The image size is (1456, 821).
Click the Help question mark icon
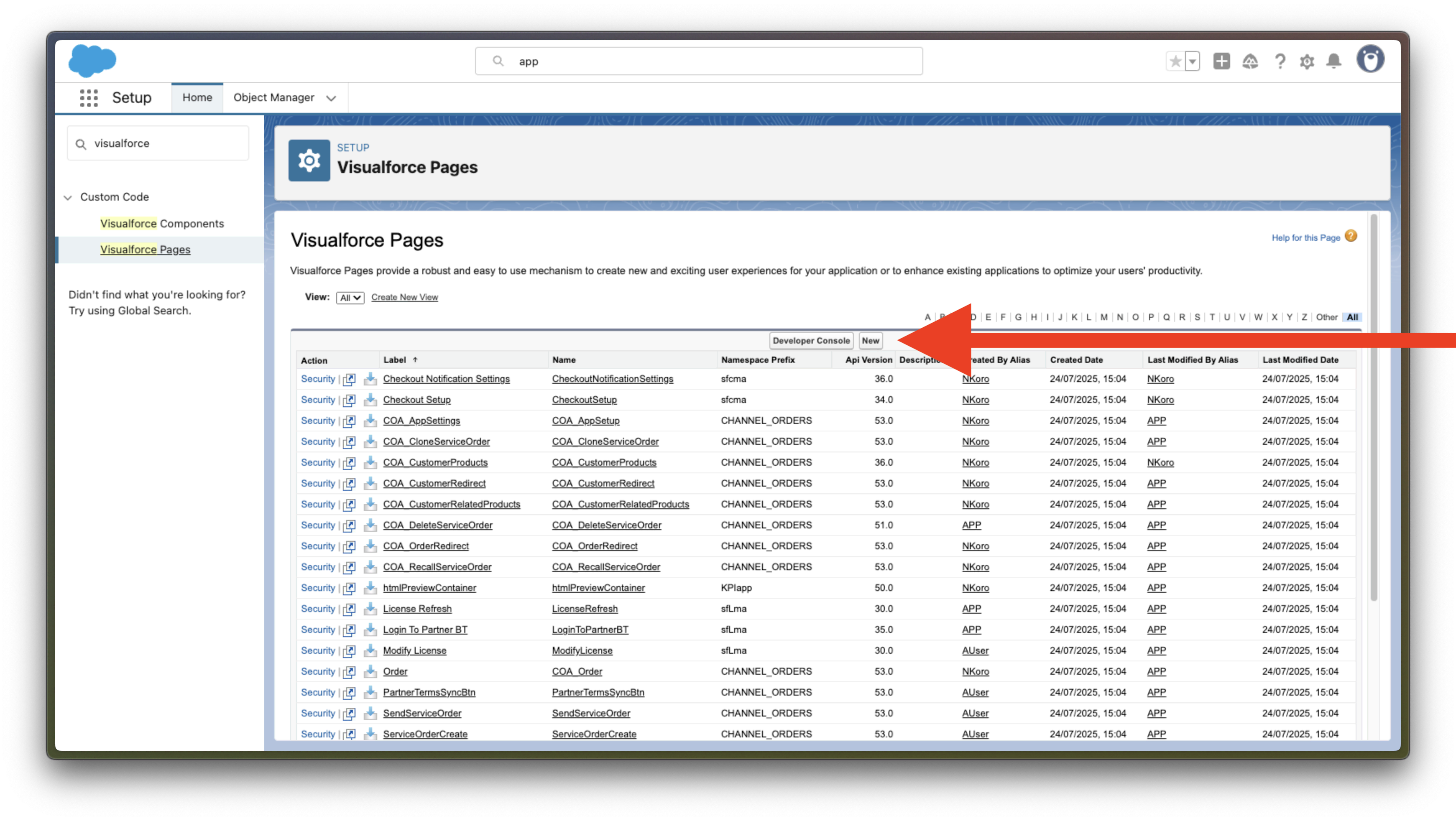[x=1280, y=61]
